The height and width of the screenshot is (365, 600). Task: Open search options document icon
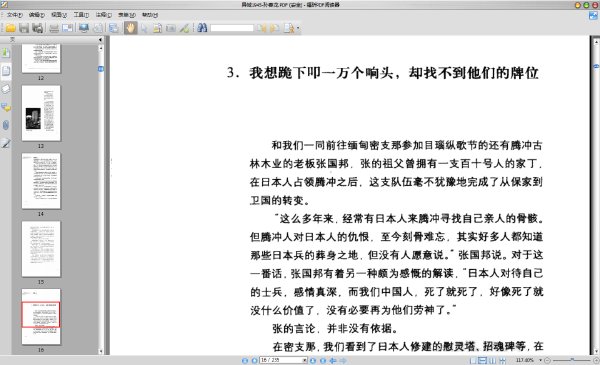289,28
